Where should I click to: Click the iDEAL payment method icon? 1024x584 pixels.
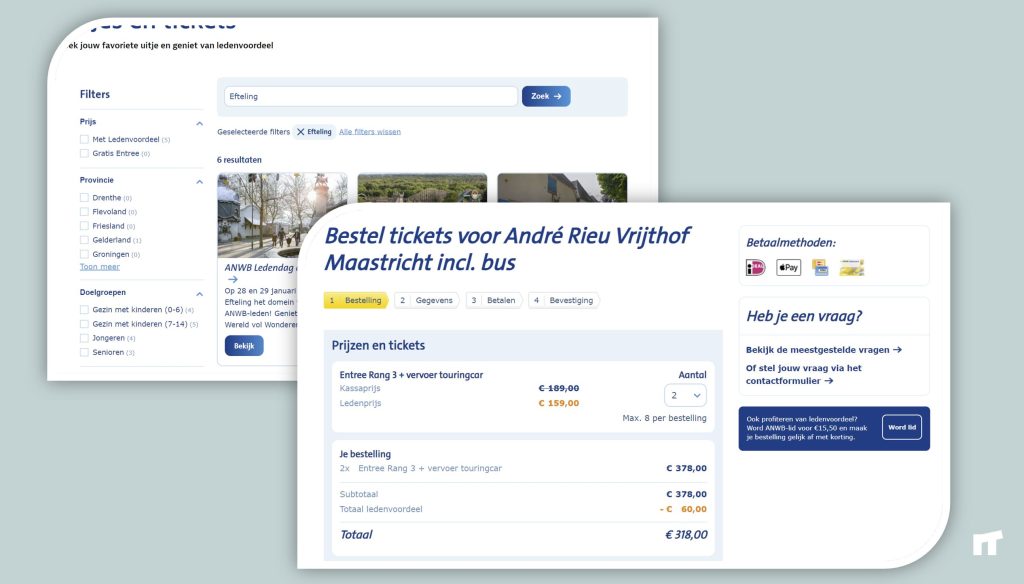(x=756, y=268)
